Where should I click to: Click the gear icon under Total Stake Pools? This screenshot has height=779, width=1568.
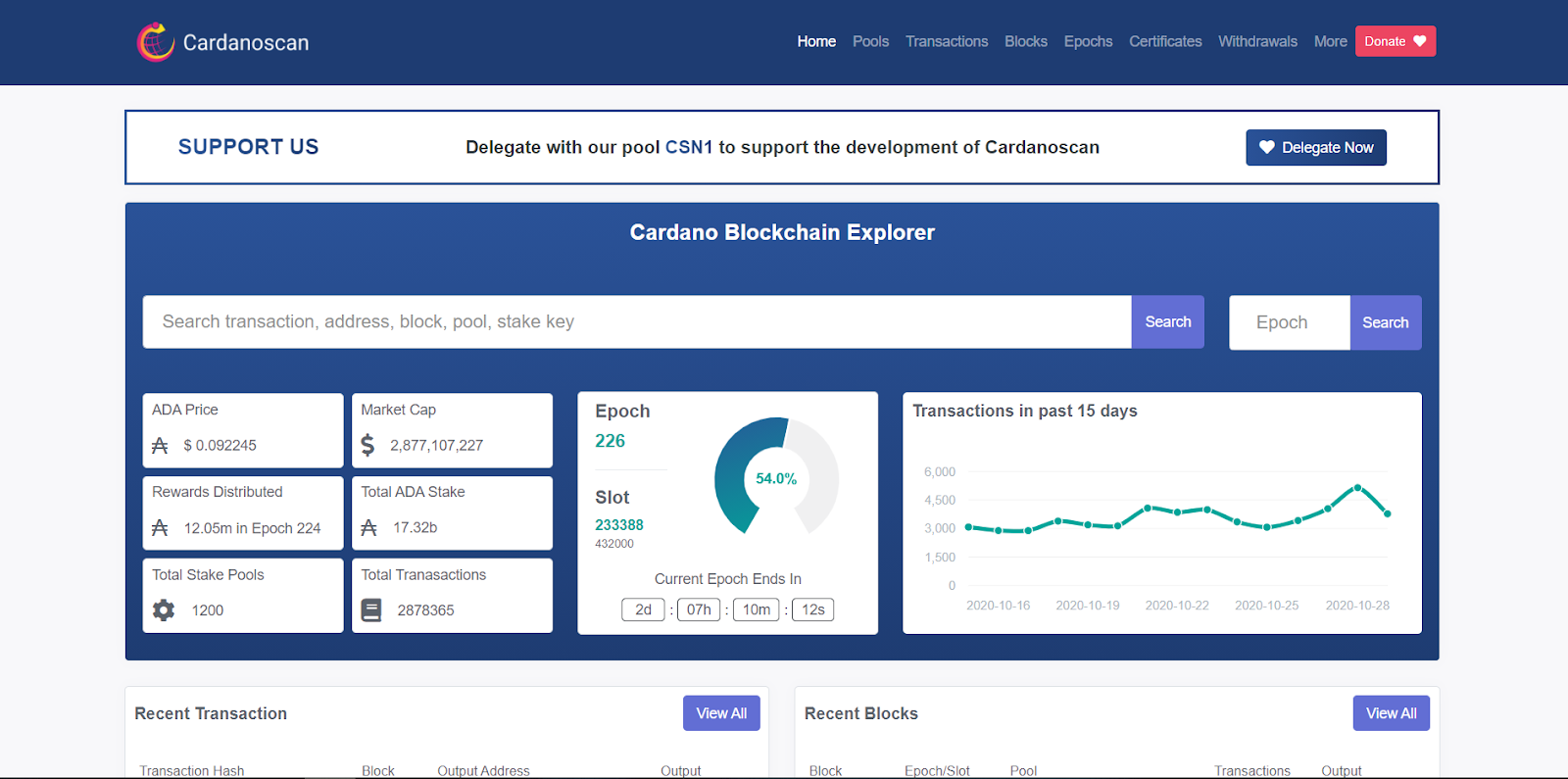coord(164,610)
